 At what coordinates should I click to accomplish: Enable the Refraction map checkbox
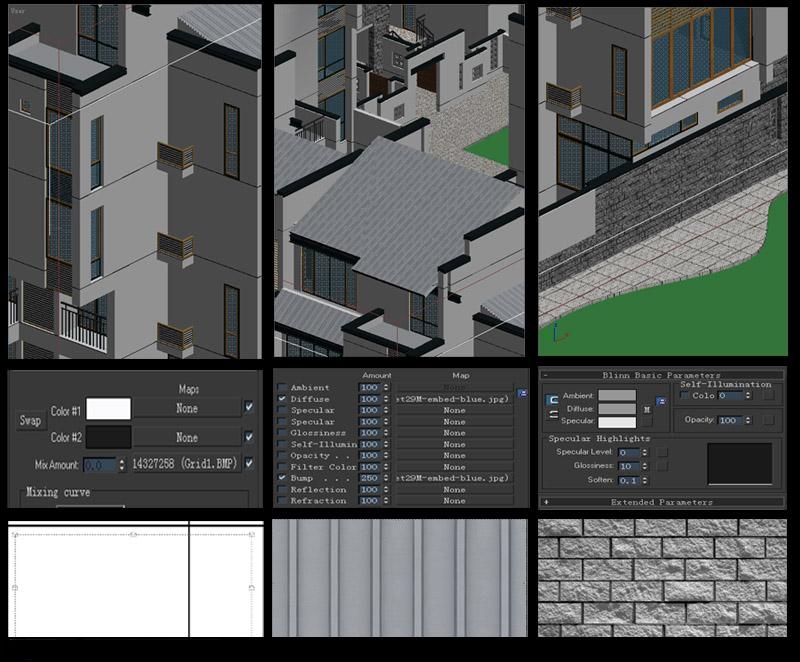pyautogui.click(x=282, y=501)
